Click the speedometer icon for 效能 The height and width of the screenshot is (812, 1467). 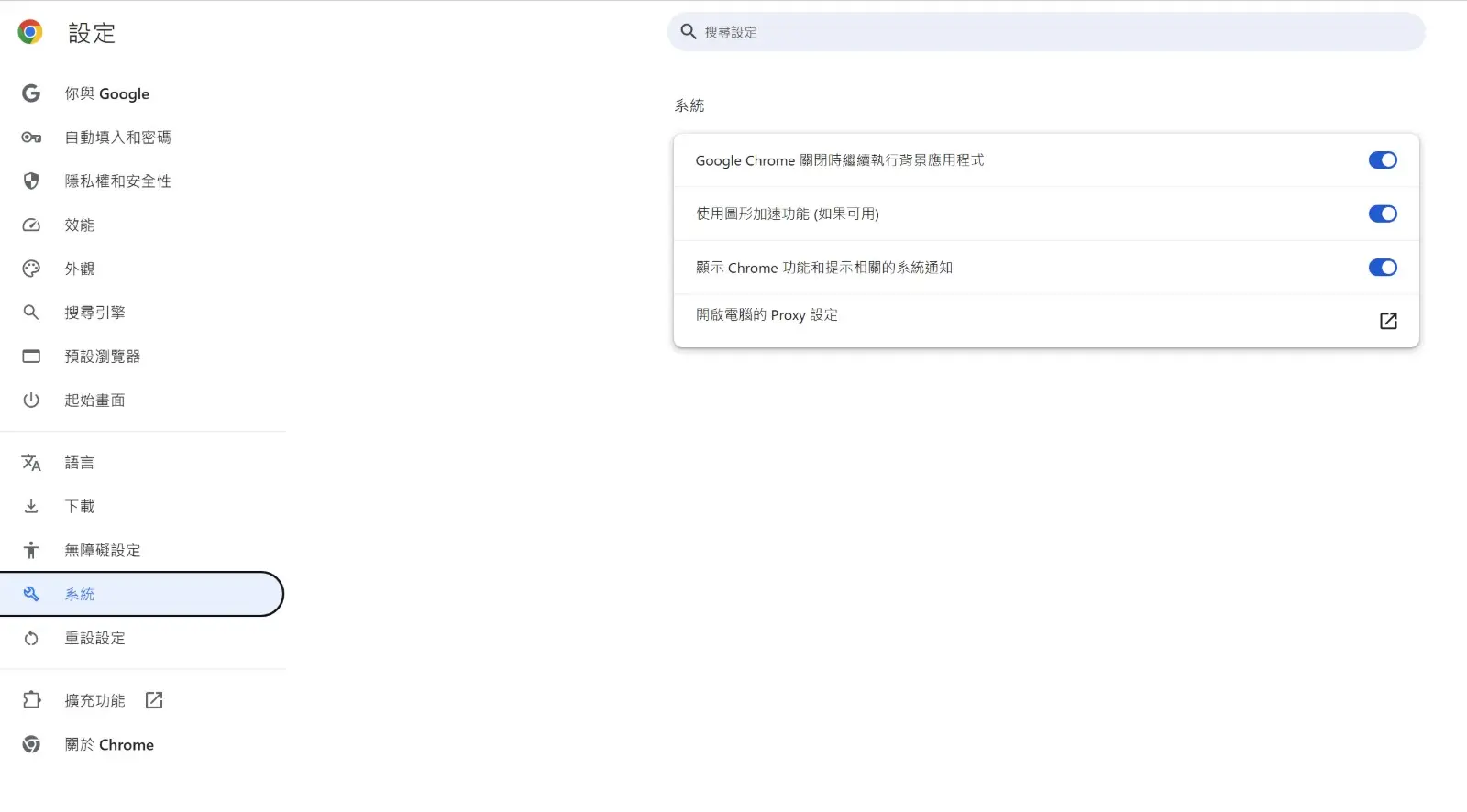pyautogui.click(x=31, y=225)
